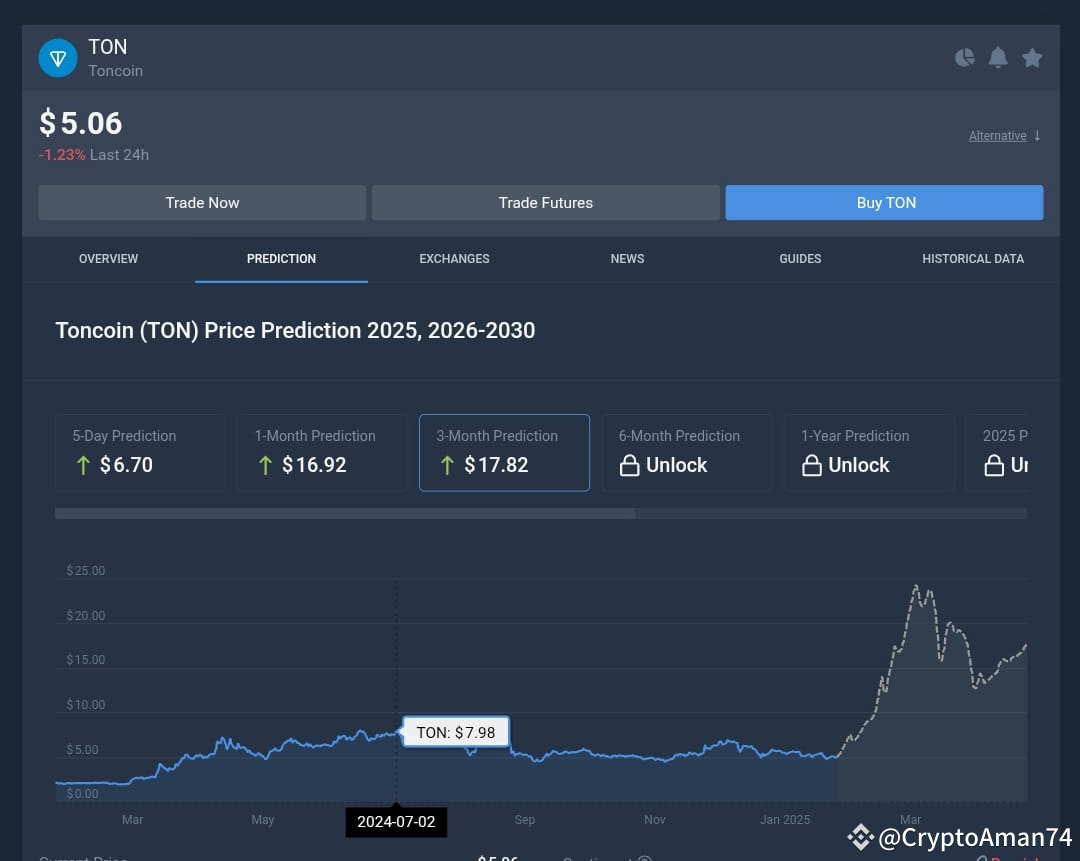Select the 5-Day Prediction card

pos(140,452)
